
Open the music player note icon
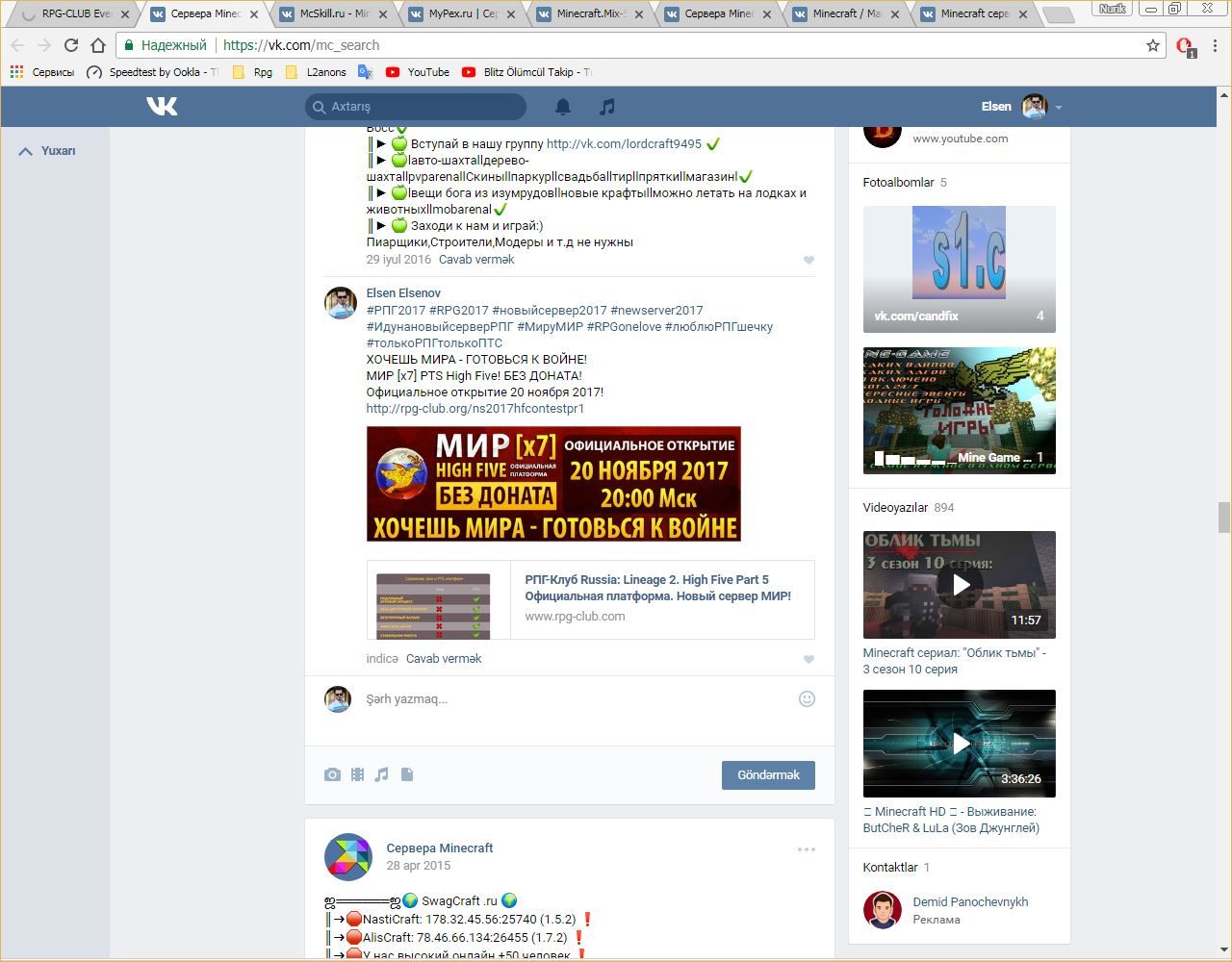606,107
